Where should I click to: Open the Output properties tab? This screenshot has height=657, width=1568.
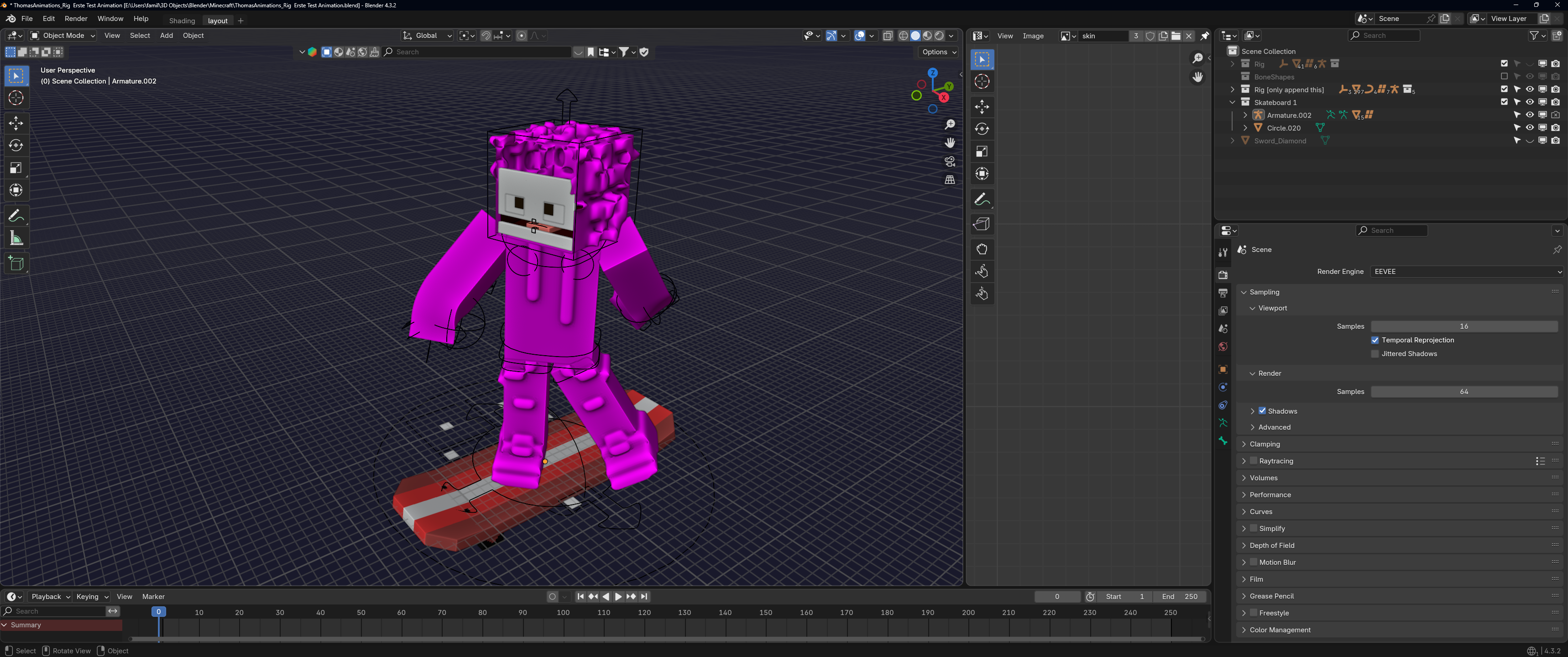[1223, 293]
